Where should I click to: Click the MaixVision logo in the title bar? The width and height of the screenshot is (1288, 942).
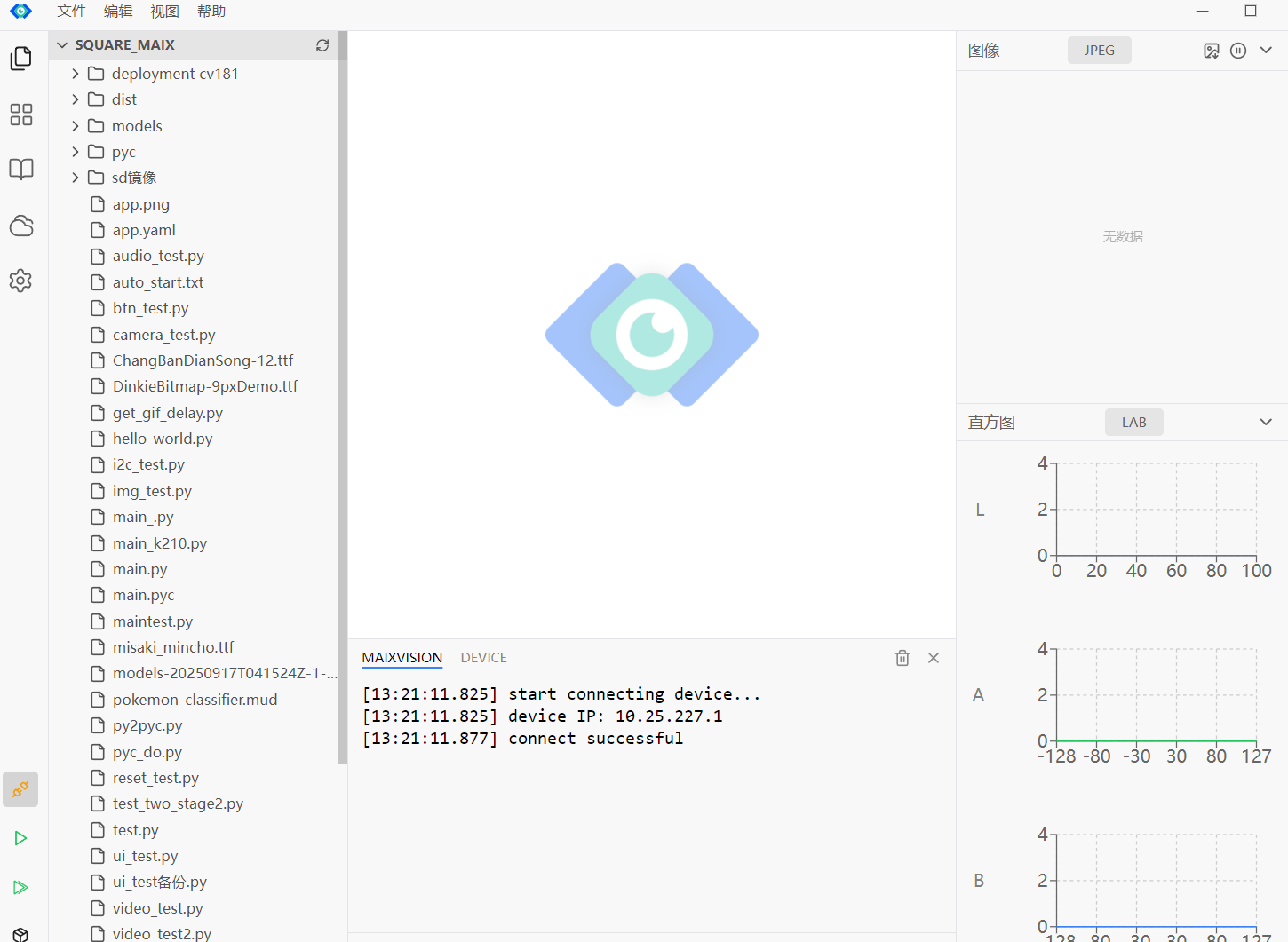point(20,12)
